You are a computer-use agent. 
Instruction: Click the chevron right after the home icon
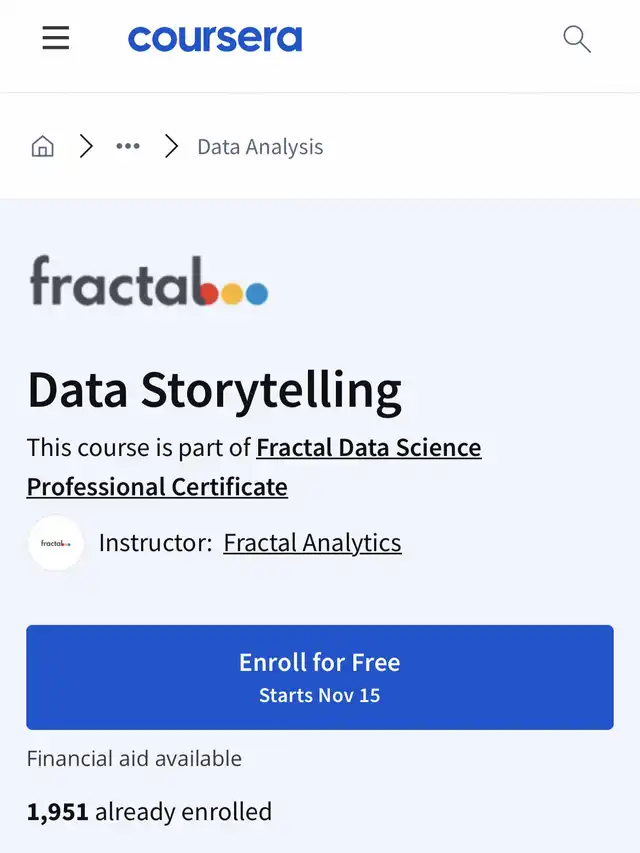click(86, 147)
